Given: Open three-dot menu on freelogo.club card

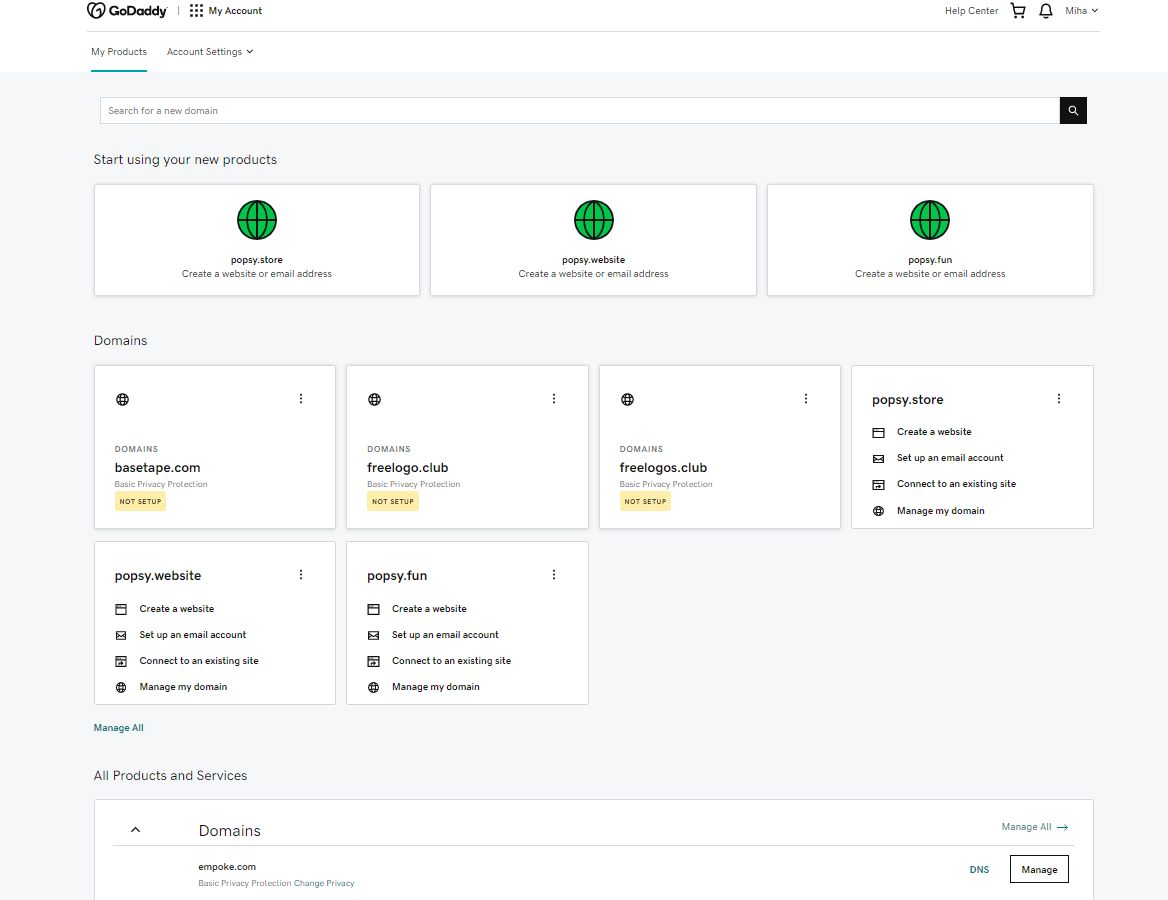Looking at the screenshot, I should pyautogui.click(x=554, y=399).
